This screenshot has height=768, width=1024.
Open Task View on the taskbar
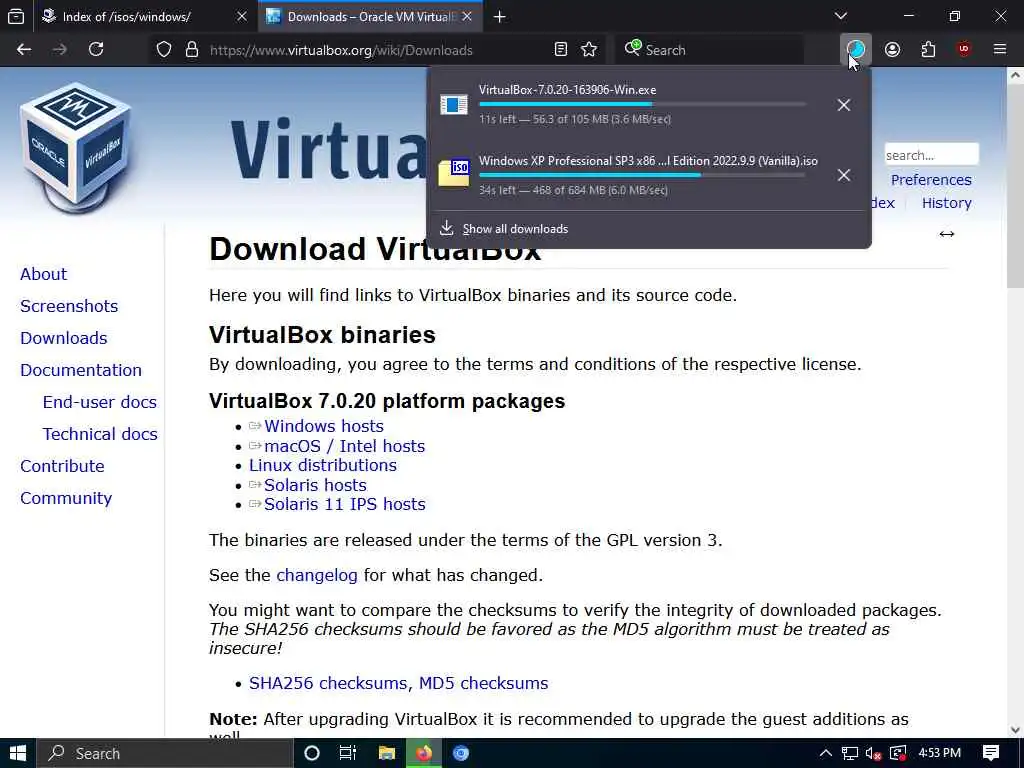point(348,753)
